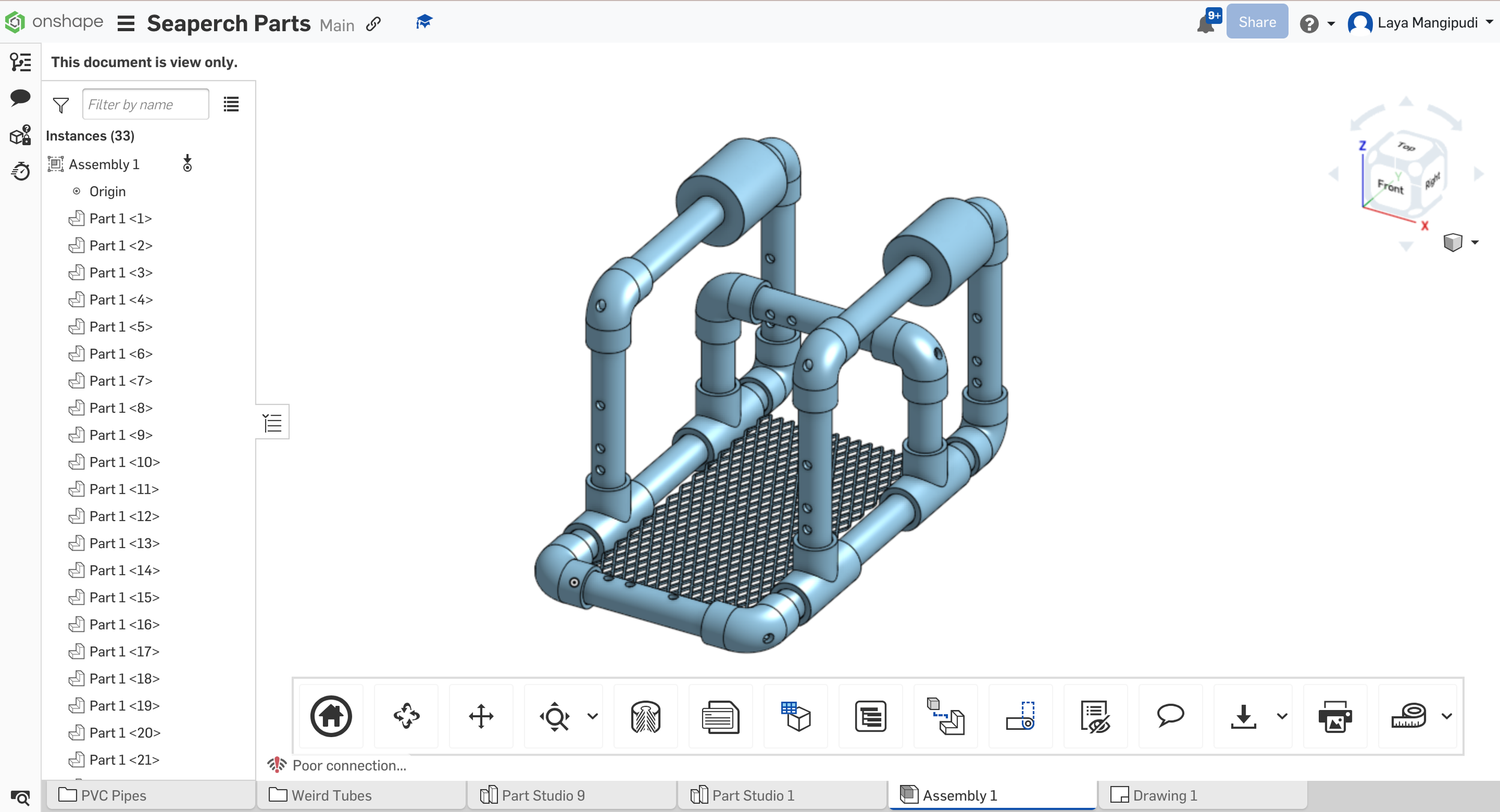Switch to the Part Studio 1 tab
Screen dimensions: 1500x812
(752, 795)
